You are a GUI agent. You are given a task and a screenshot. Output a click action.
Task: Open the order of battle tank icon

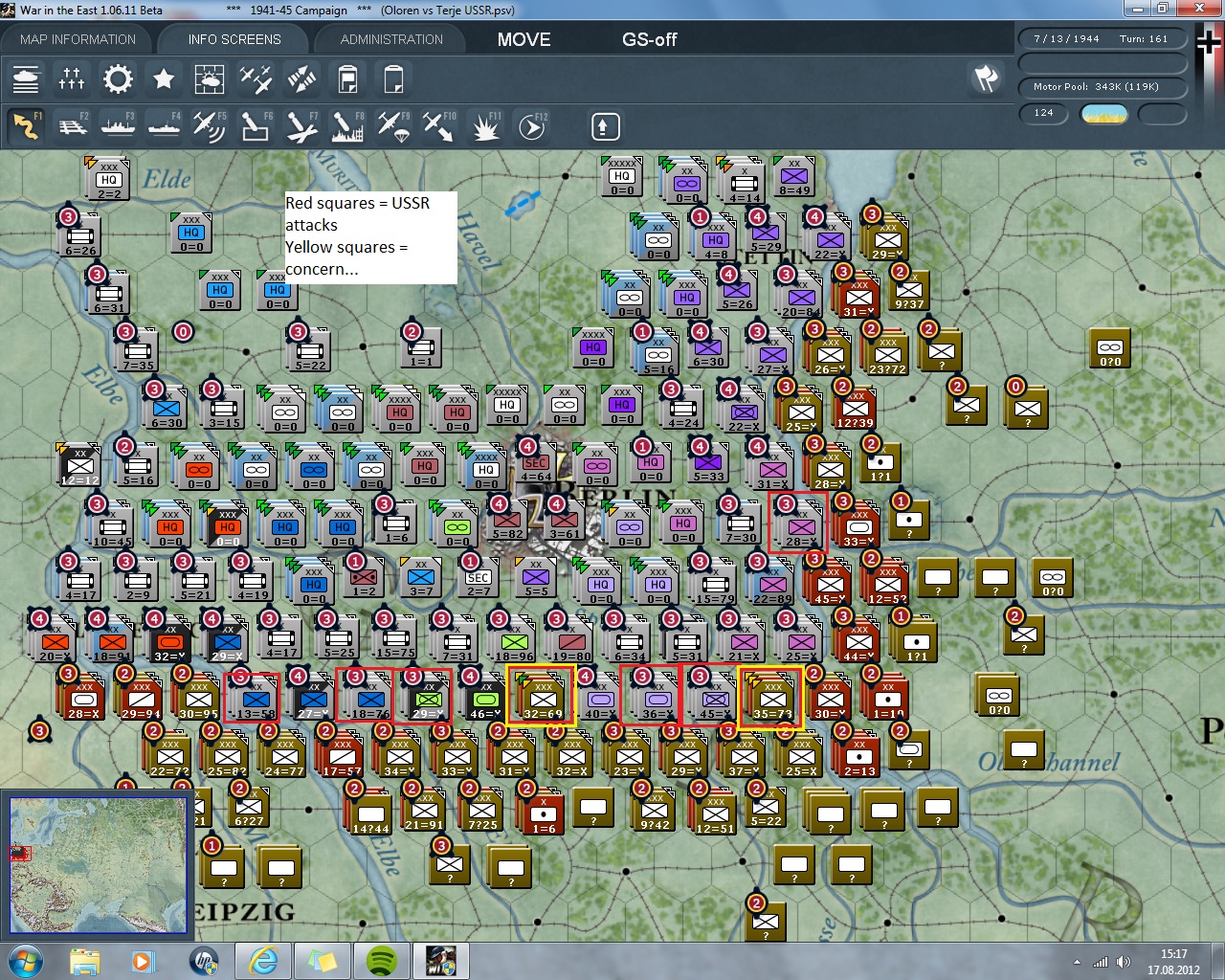click(26, 79)
